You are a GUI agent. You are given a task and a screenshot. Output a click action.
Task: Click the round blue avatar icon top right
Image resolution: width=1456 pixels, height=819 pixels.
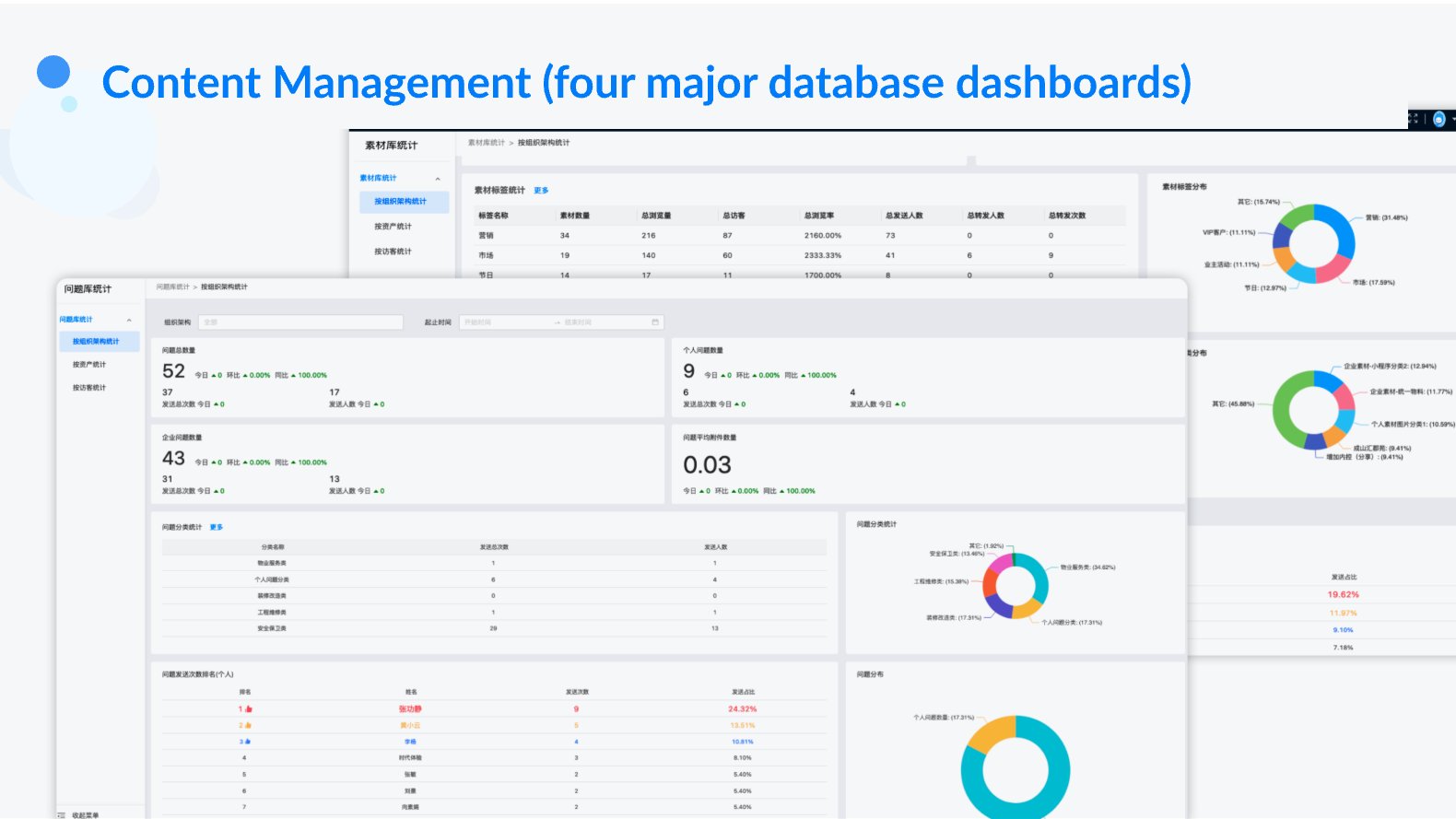coord(1438,120)
